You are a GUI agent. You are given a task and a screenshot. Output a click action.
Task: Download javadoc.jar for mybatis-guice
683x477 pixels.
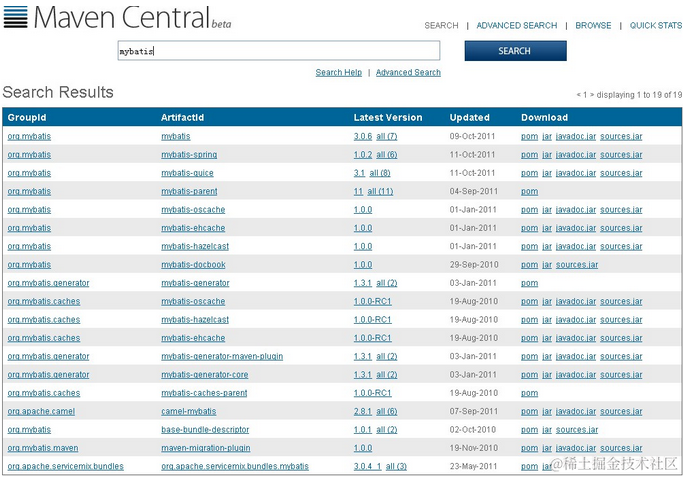tap(576, 173)
